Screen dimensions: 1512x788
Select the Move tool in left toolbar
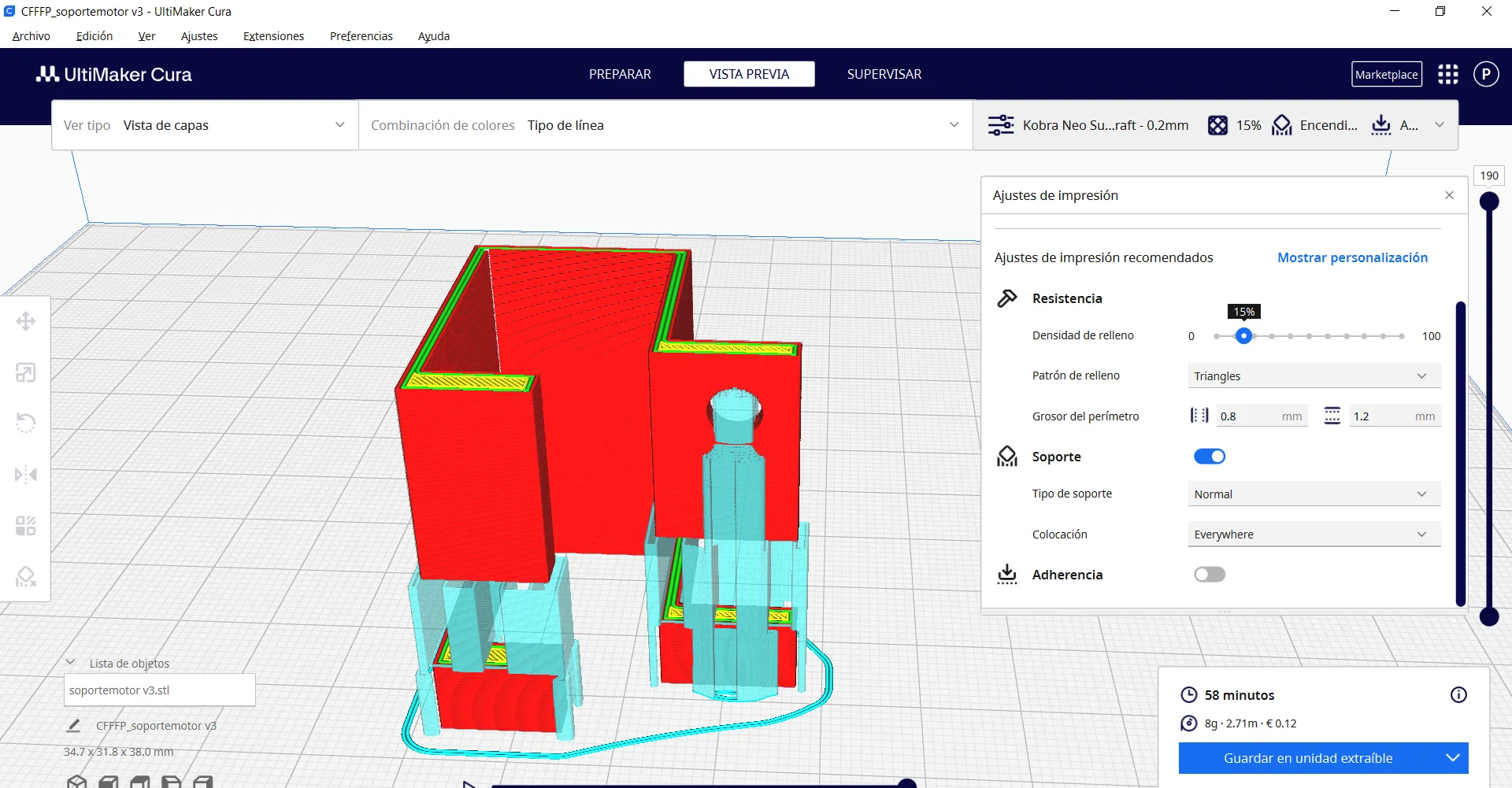(x=25, y=321)
